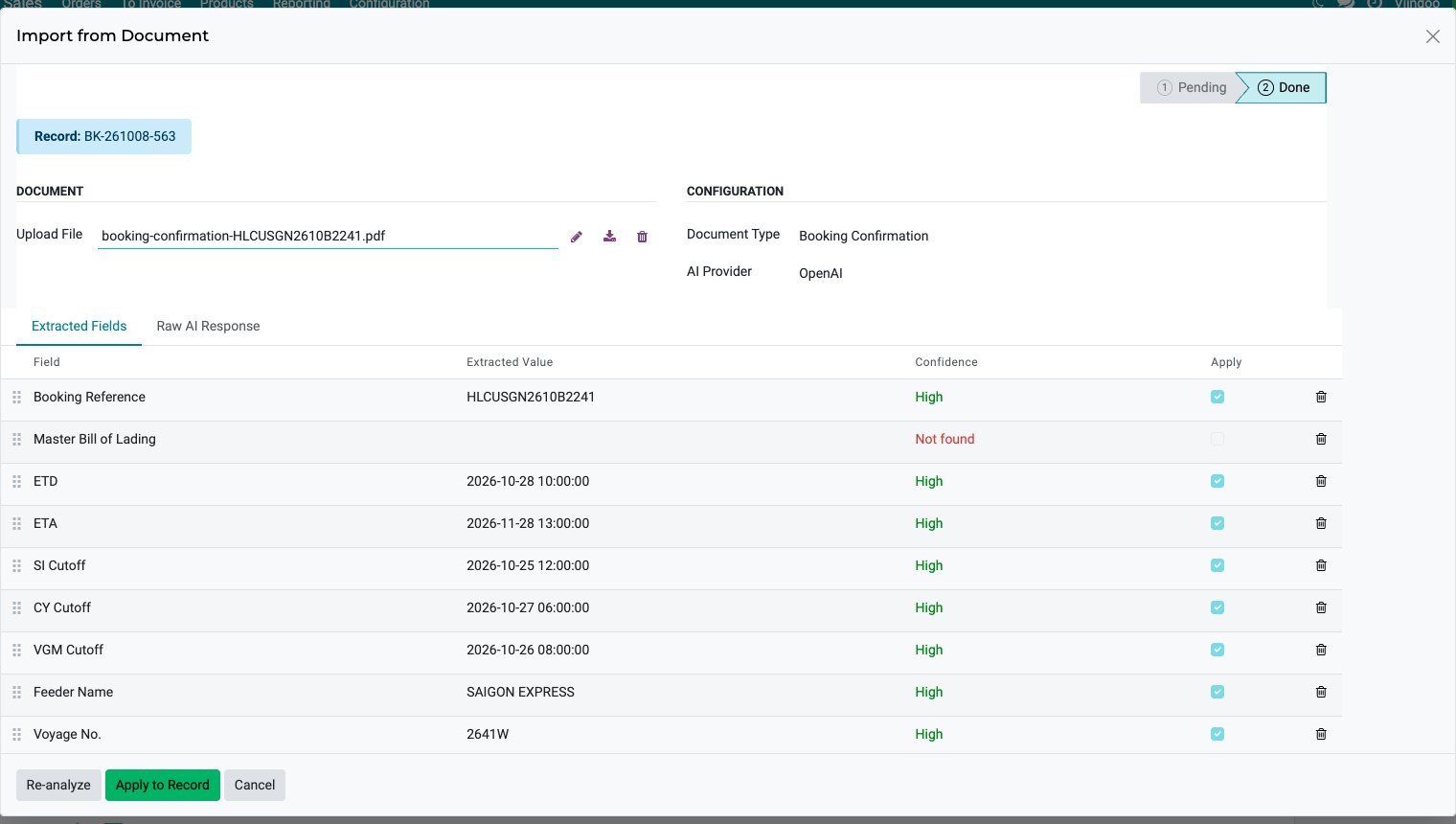
Task: Click the Not found confidence label
Action: pos(944,439)
